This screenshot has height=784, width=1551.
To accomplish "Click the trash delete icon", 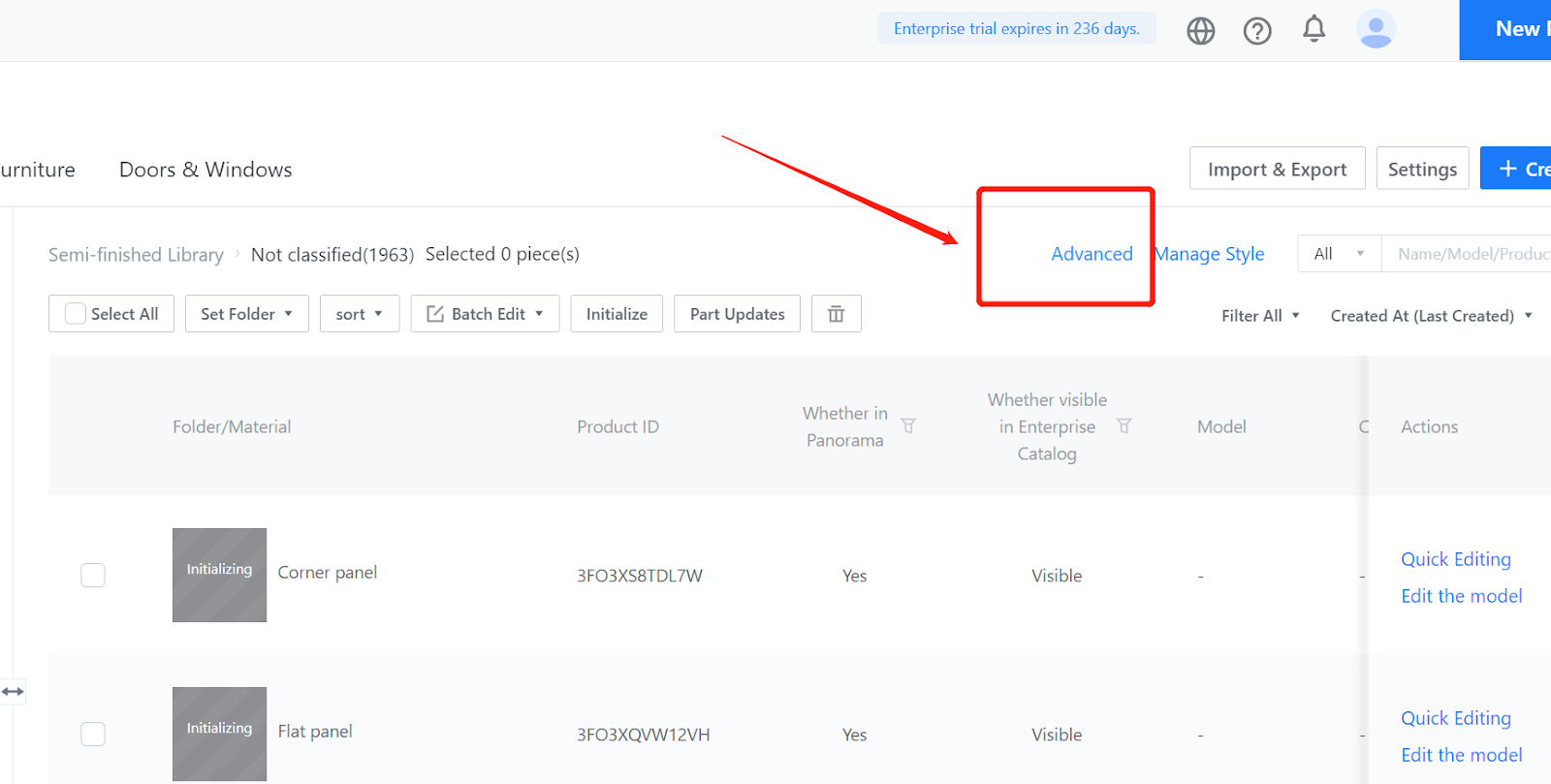I will [x=836, y=314].
